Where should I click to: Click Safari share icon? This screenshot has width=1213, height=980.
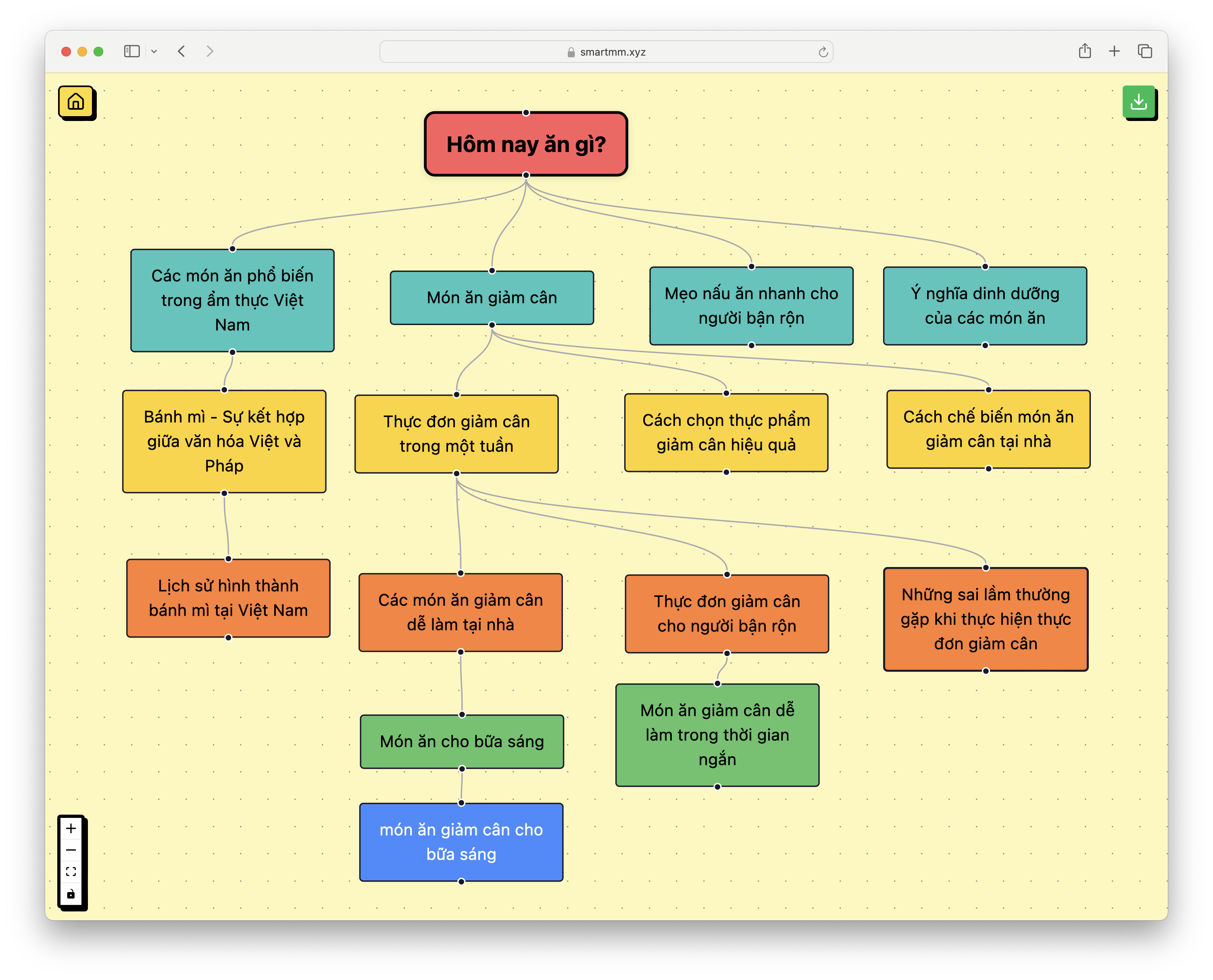pyautogui.click(x=1084, y=51)
